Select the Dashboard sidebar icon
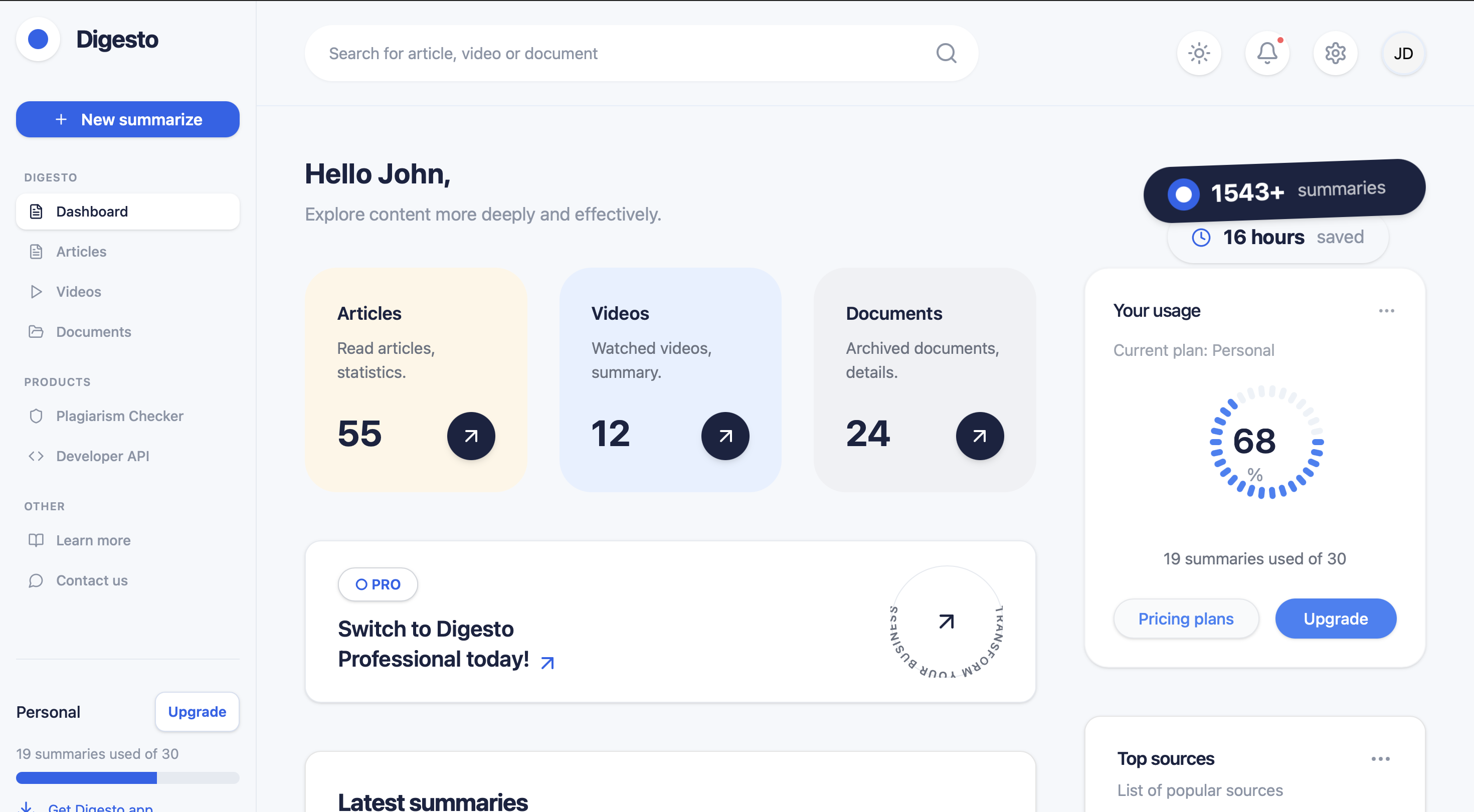The width and height of the screenshot is (1474, 812). point(36,211)
